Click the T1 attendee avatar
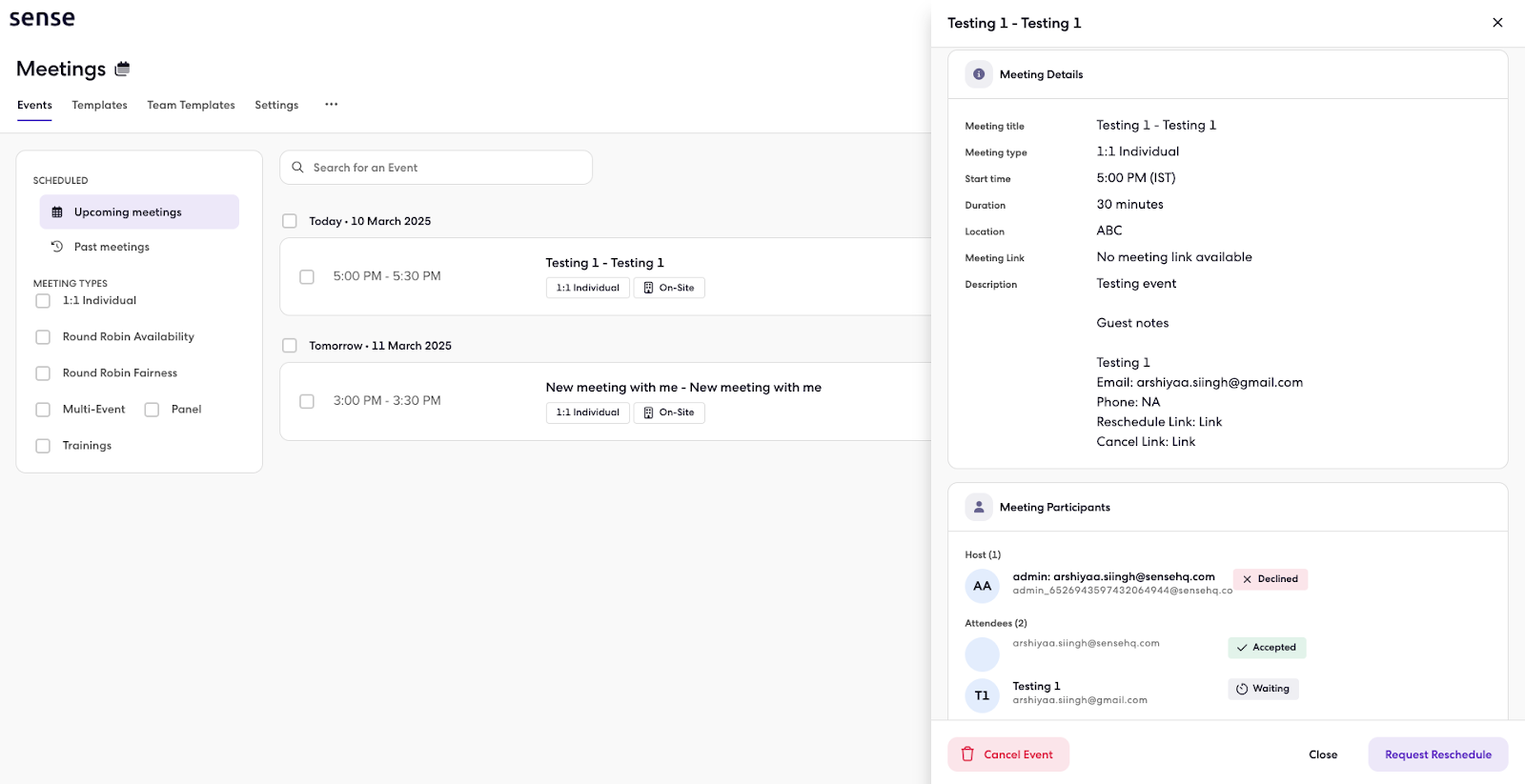Screen dimensions: 1525x784 click(x=982, y=695)
